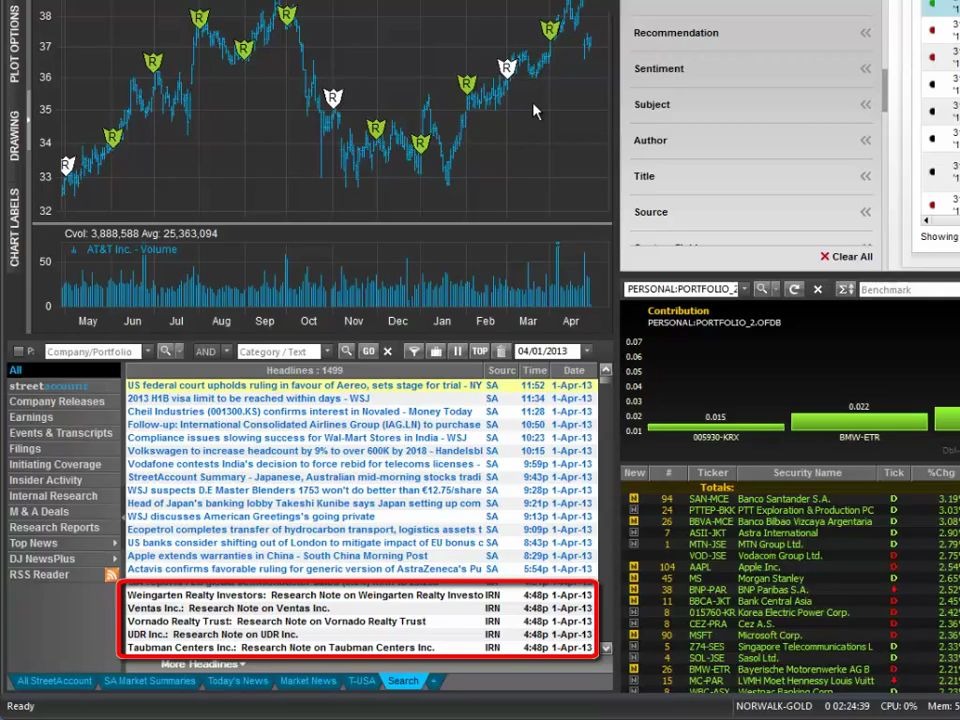Clear the news search with the X icon
This screenshot has width=960, height=720.
click(x=388, y=351)
